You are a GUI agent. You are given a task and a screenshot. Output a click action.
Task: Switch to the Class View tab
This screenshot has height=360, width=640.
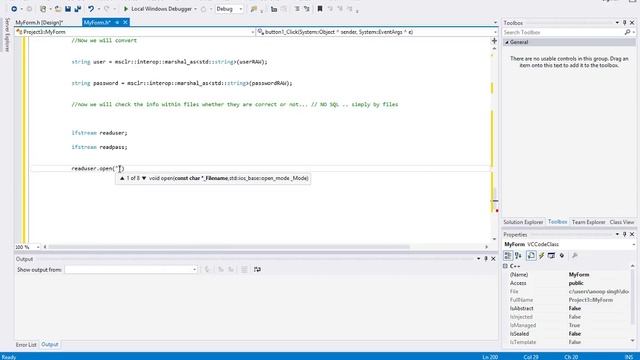pyautogui.click(x=622, y=222)
